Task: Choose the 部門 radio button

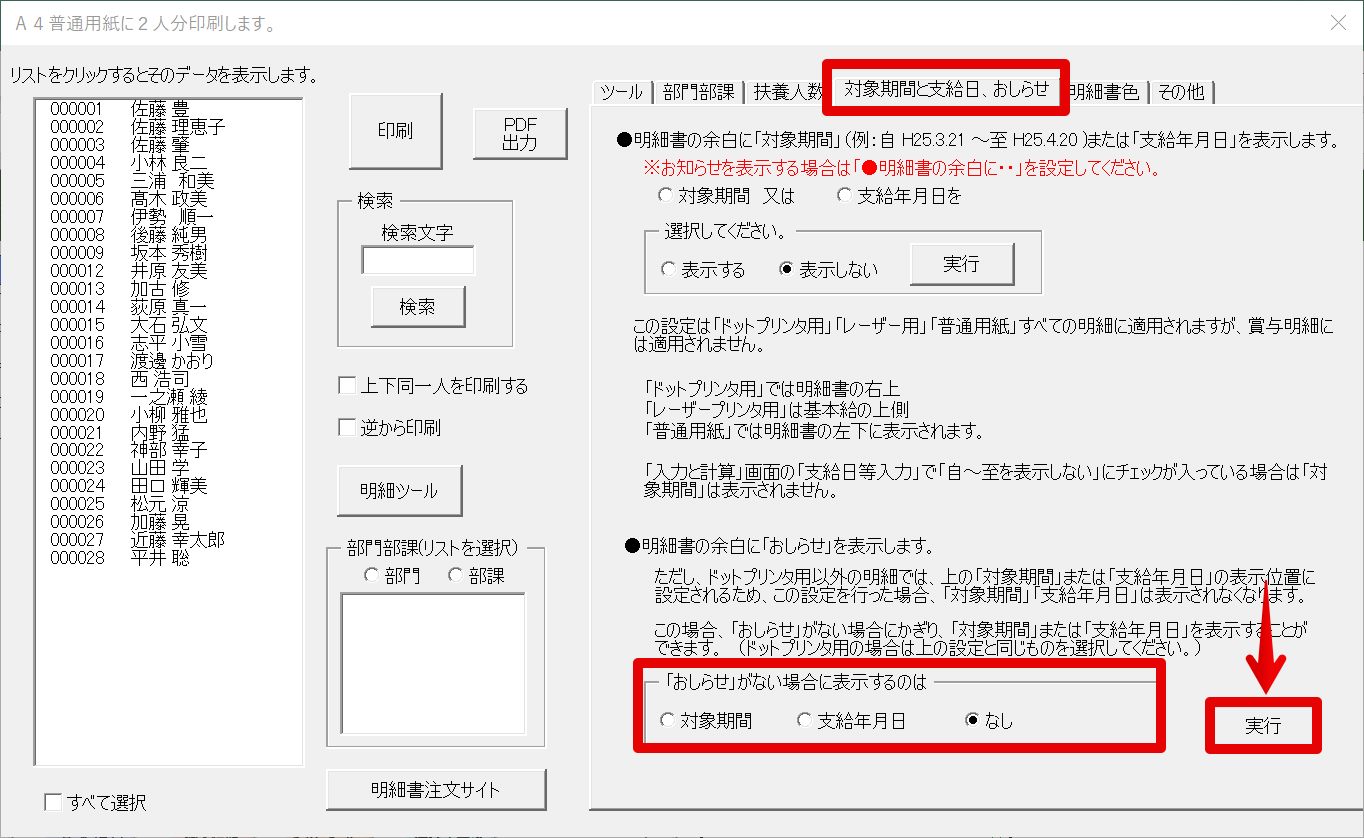Action: tap(373, 575)
